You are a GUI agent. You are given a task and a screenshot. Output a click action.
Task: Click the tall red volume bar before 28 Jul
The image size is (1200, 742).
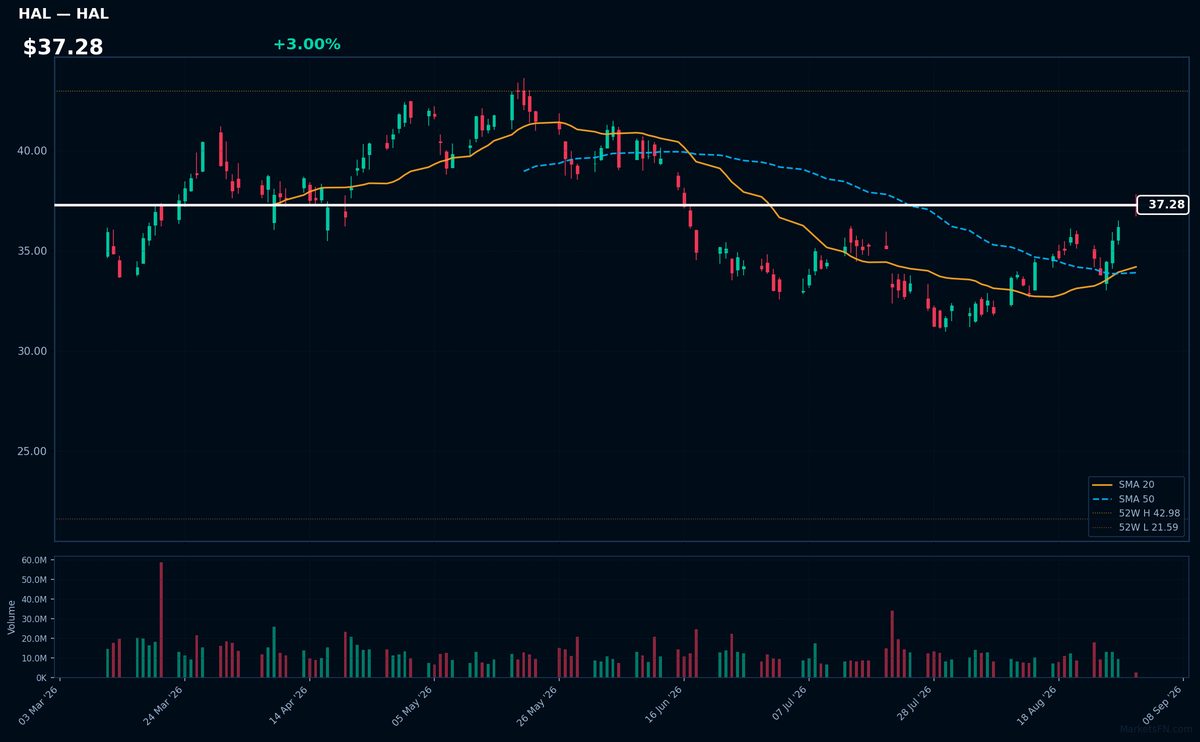pos(892,644)
